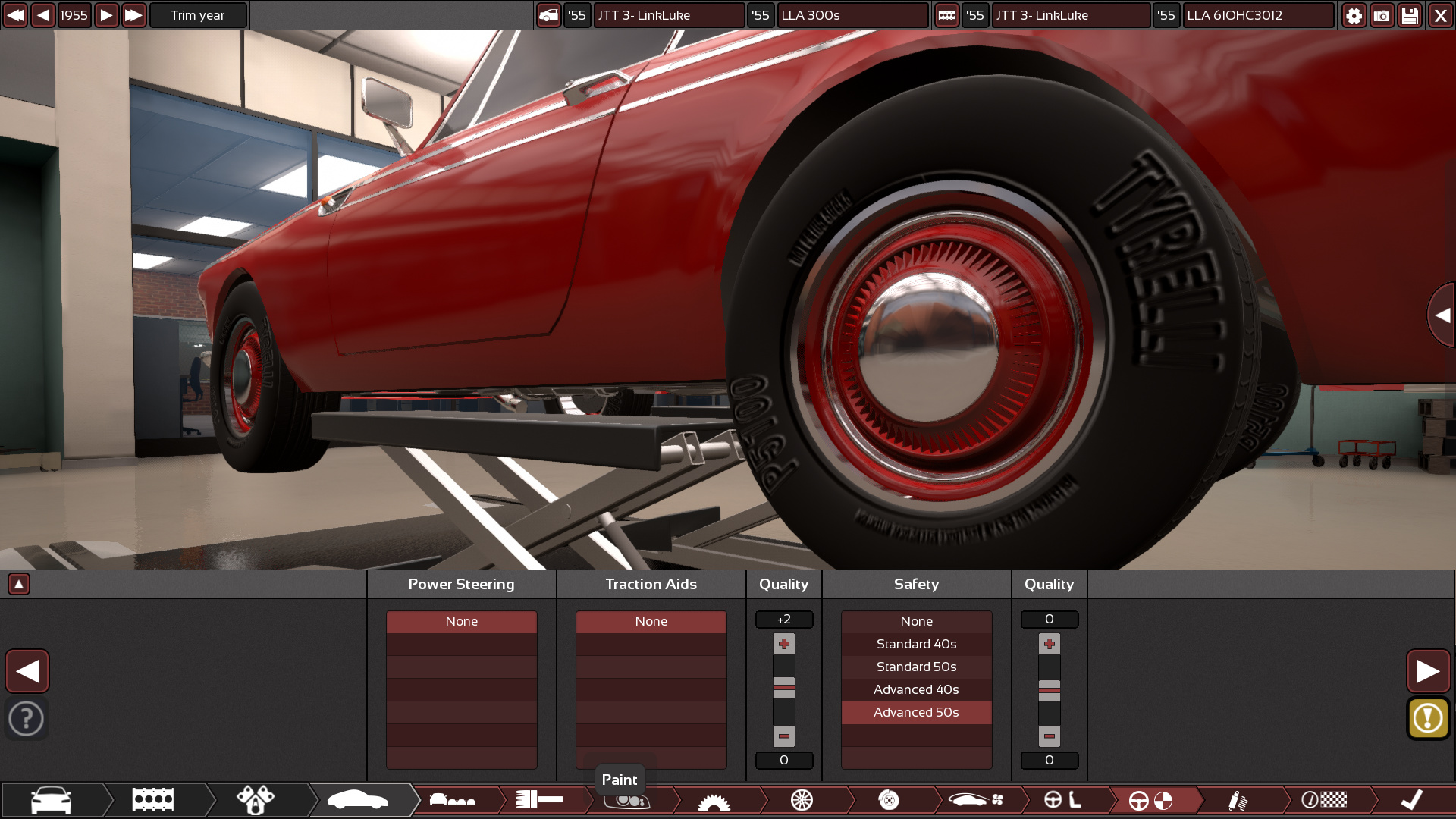Image resolution: width=1456 pixels, height=819 pixels.
Task: Increase Safety quality with plus button
Action: click(x=1049, y=644)
